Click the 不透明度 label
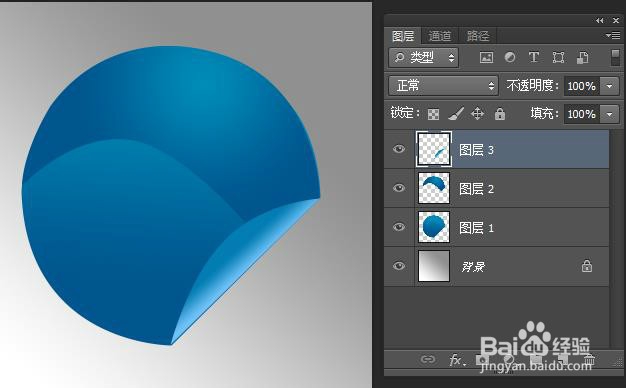Viewport: 626px width, 388px height. click(532, 85)
